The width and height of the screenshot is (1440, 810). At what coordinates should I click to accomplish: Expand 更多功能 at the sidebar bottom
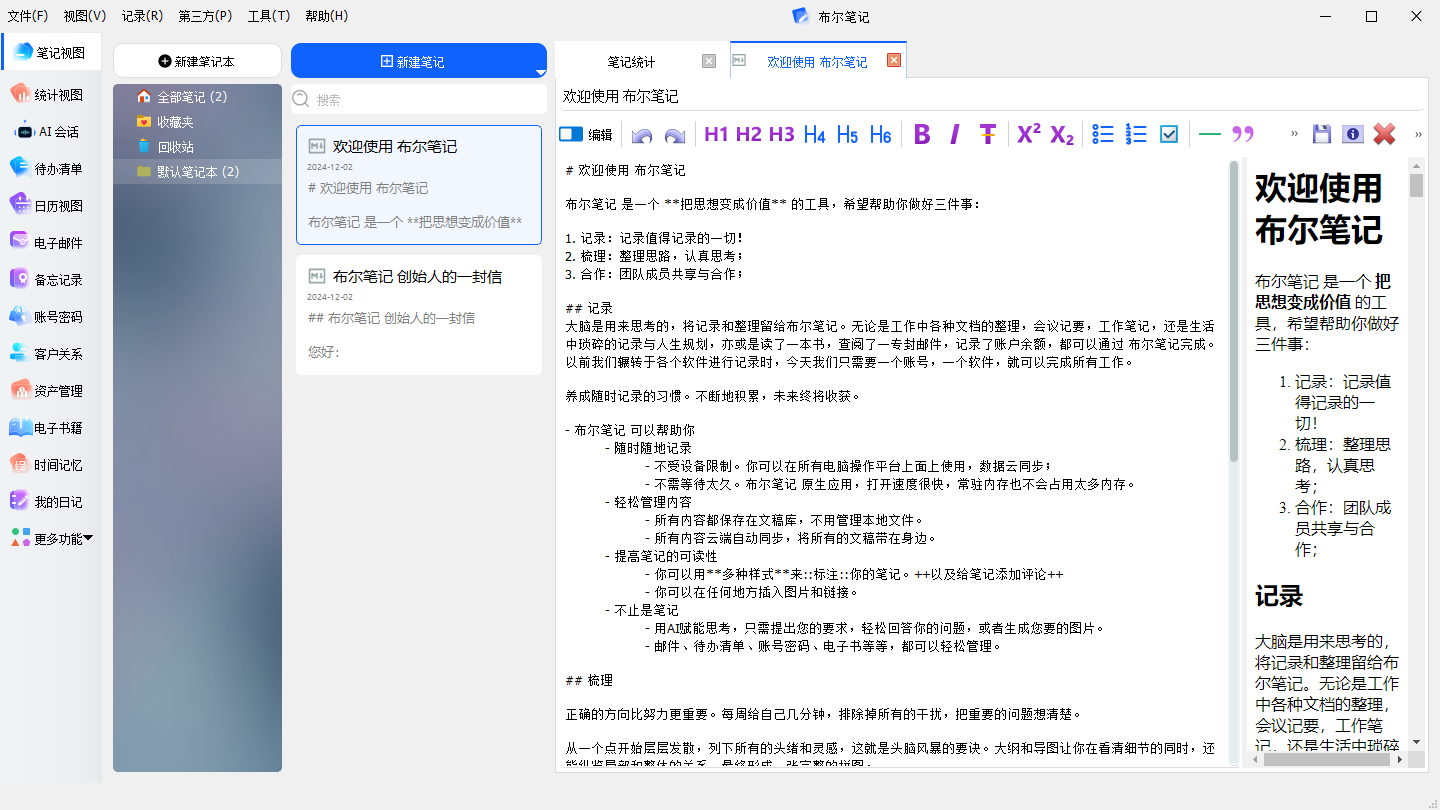50,537
